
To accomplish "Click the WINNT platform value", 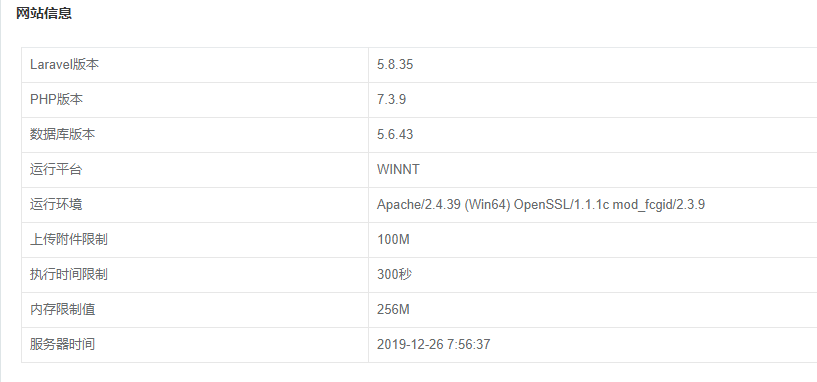I will pos(398,169).
